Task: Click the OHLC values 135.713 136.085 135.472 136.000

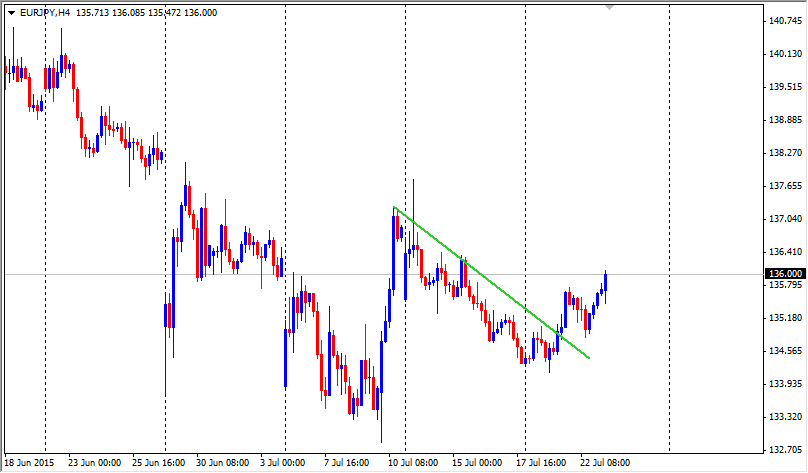Action: coord(146,13)
